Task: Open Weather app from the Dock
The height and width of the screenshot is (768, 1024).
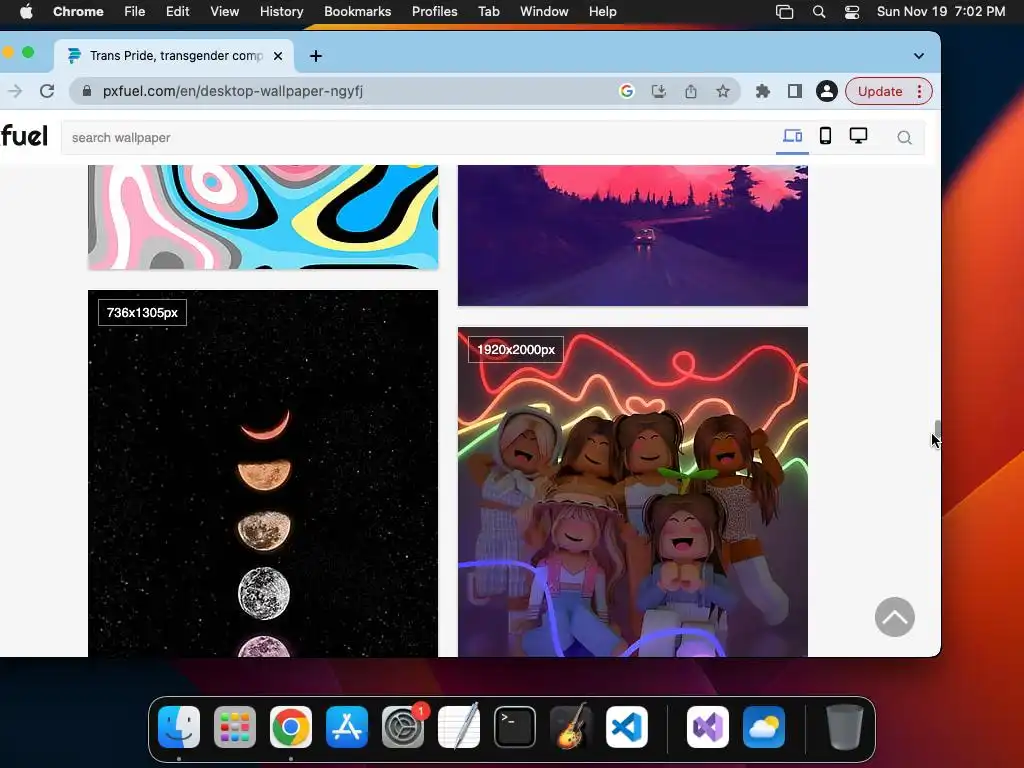Action: click(763, 727)
